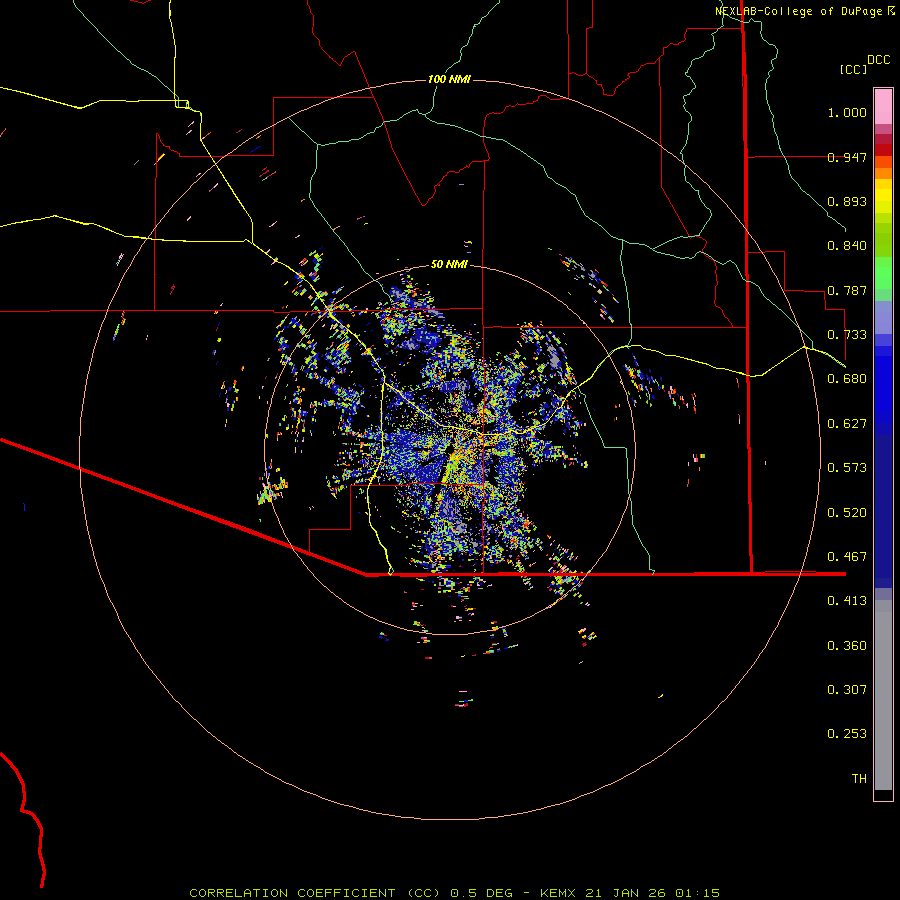Click the DCC product label
Image resolution: width=900 pixels, height=900 pixels.
tap(878, 59)
